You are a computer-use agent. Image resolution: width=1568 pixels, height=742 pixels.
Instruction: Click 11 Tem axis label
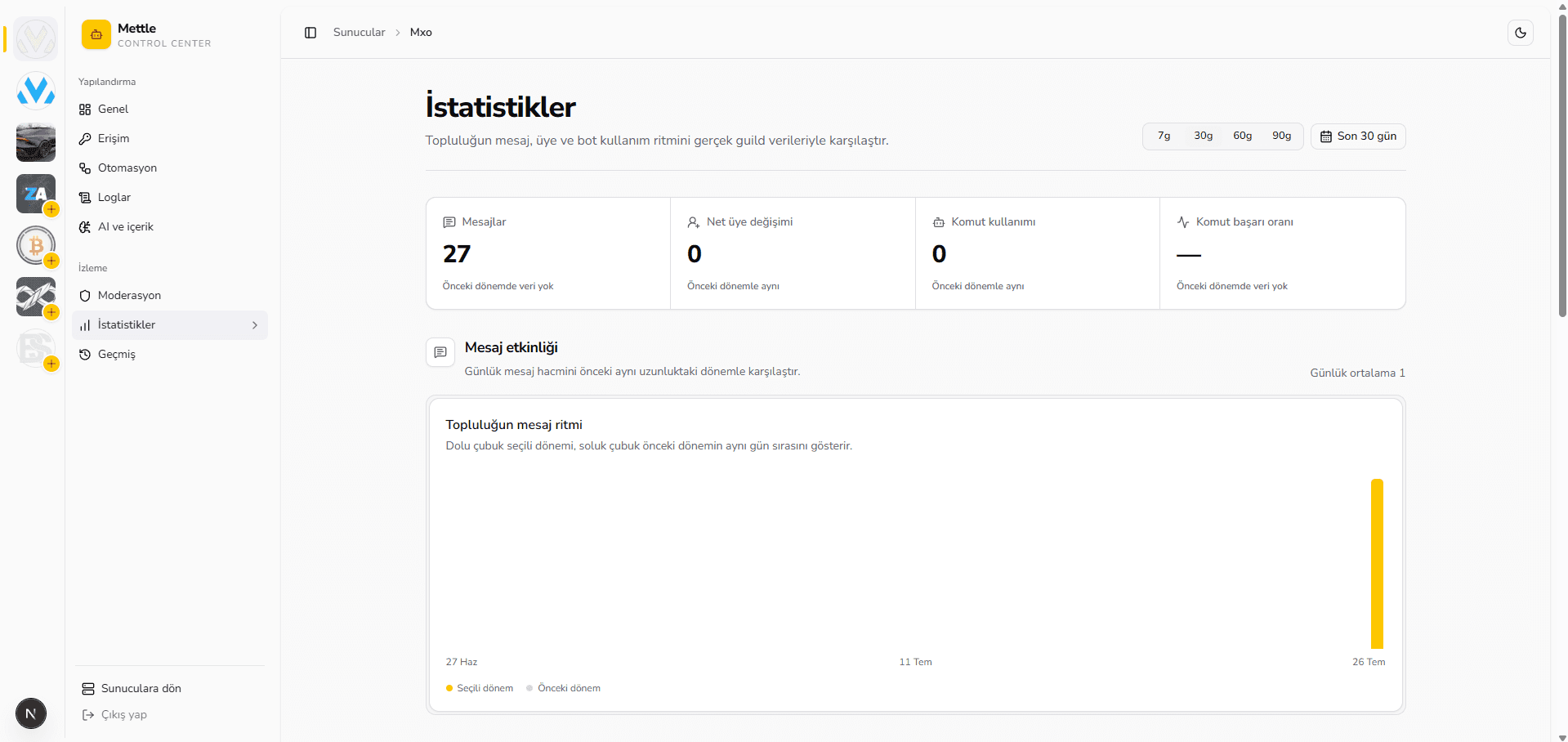[915, 662]
